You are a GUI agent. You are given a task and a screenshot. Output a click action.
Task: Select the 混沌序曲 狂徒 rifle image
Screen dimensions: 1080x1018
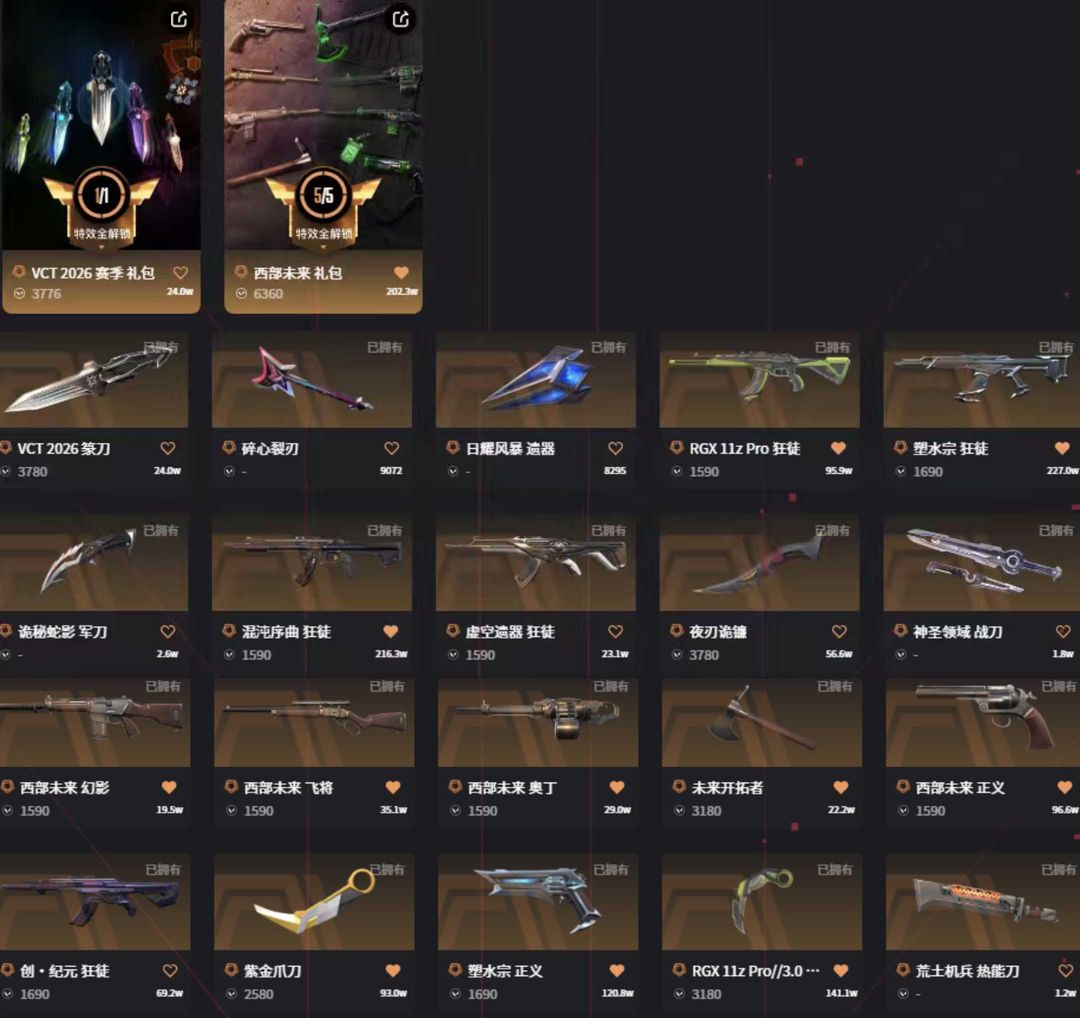tap(312, 563)
